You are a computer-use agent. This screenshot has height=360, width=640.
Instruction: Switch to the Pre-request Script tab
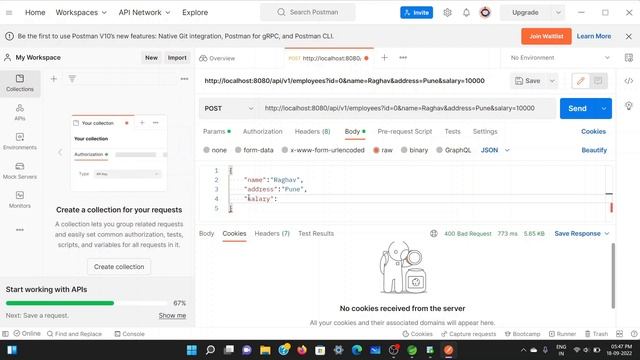[x=404, y=131]
